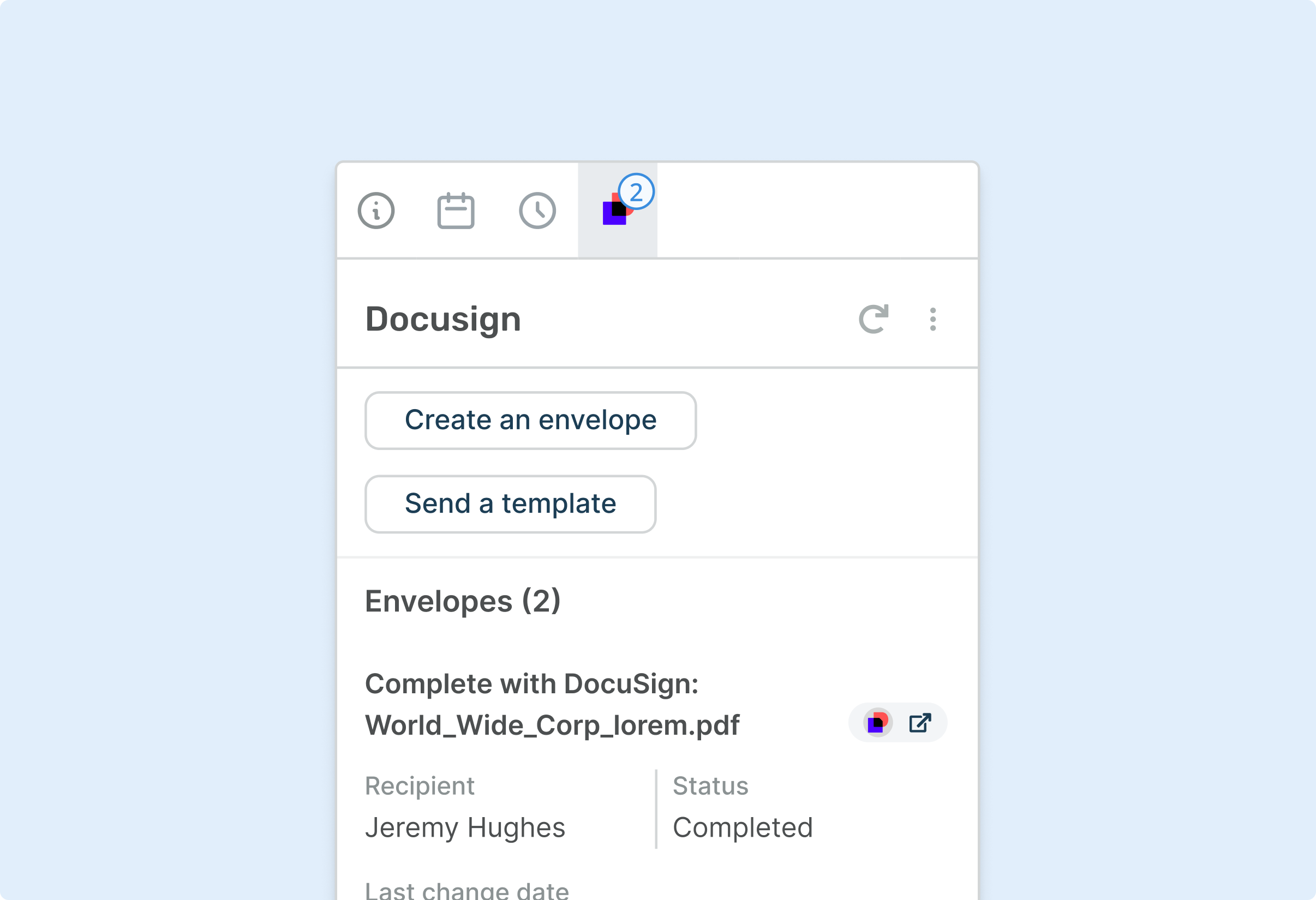This screenshot has width=1316, height=900.
Task: View recent history via the clock icon
Action: [537, 209]
